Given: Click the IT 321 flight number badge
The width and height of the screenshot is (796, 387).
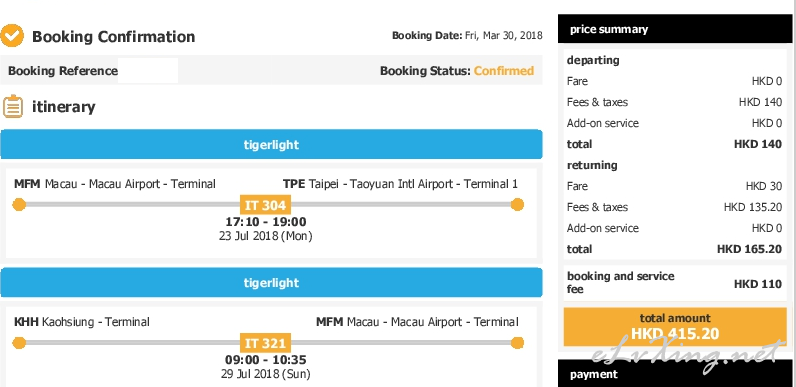Looking at the screenshot, I should point(266,343).
